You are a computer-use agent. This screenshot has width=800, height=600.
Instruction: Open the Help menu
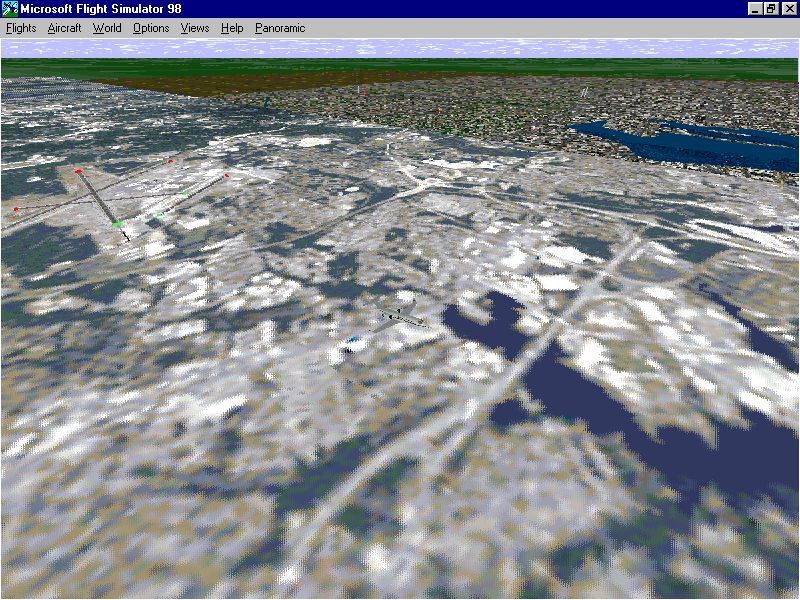click(232, 28)
